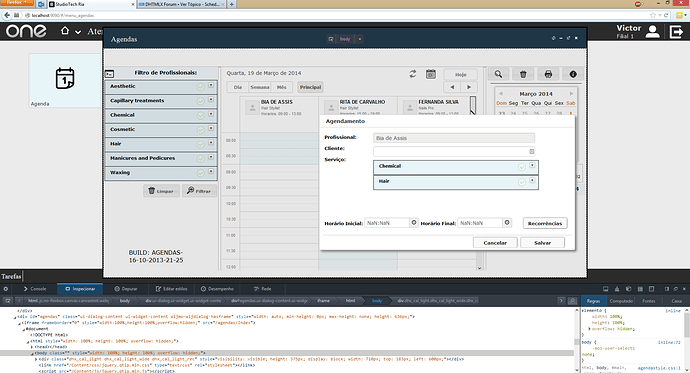The height and width of the screenshot is (373, 690).
Task: Click the refresh arrows icon beside date
Action: [x=412, y=74]
